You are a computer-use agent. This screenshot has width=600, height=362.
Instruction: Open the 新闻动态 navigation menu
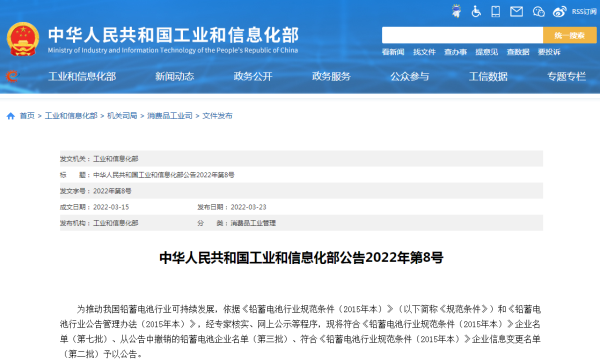[x=174, y=77]
